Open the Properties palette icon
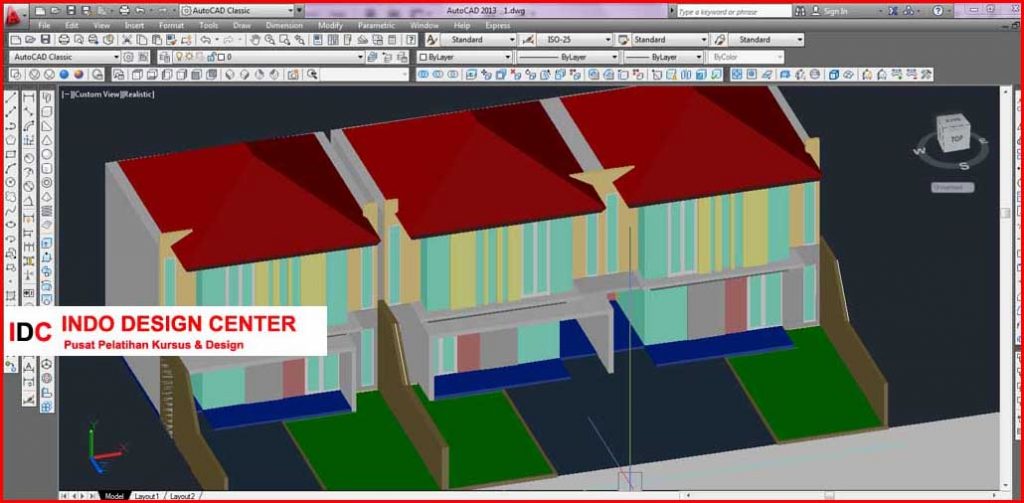The image size is (1024, 503). point(317,40)
